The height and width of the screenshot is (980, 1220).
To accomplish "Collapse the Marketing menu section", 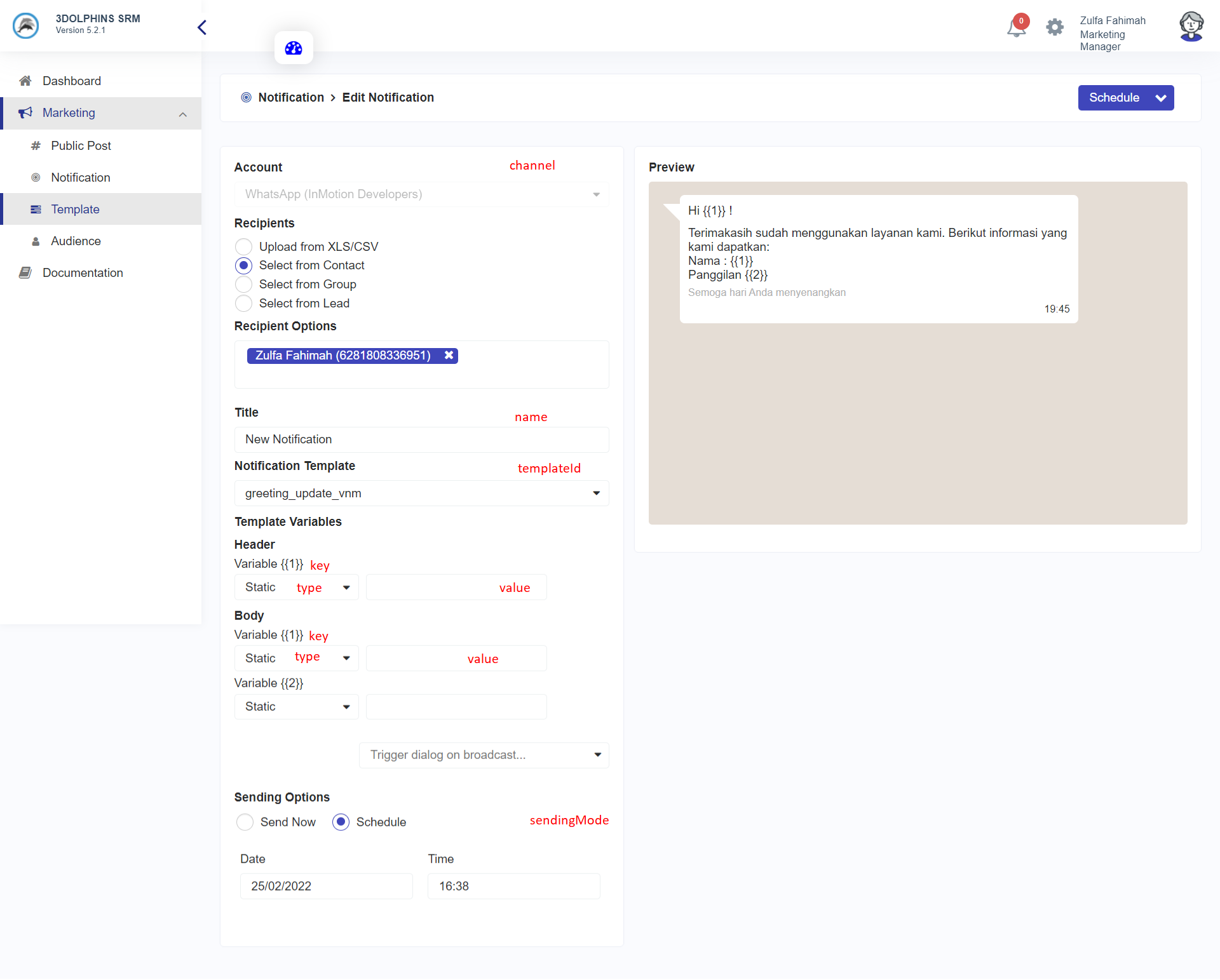I will click(183, 114).
